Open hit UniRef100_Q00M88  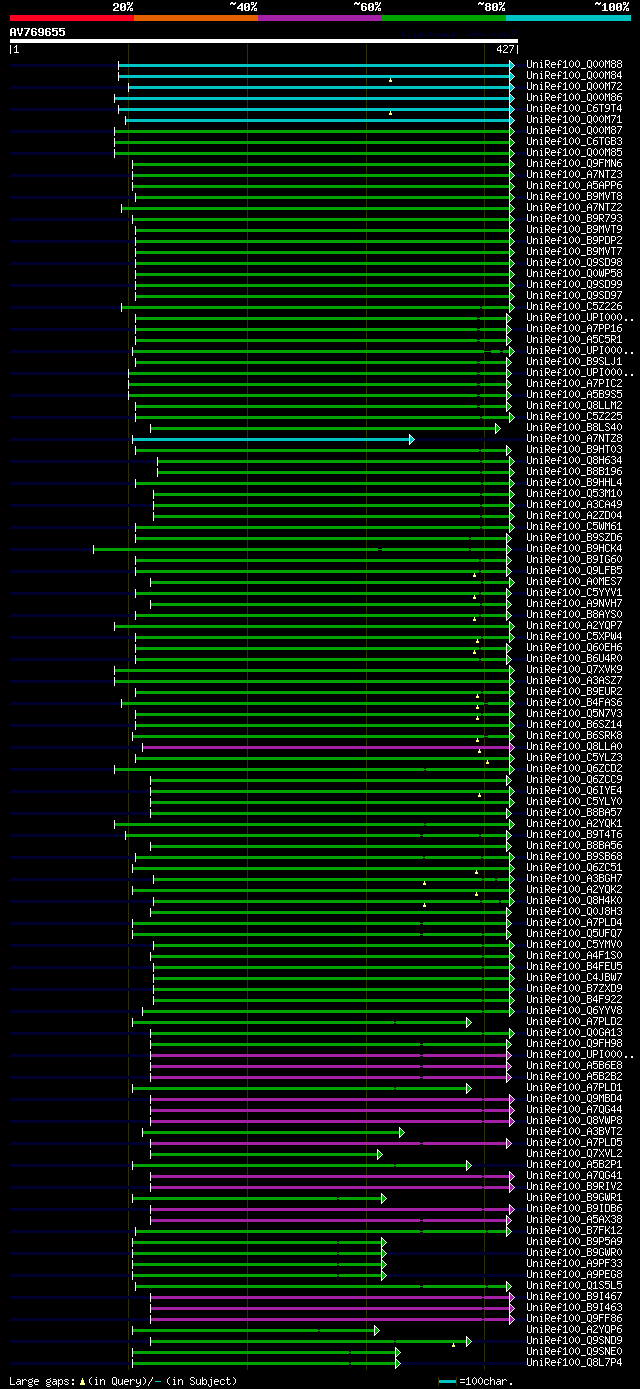click(x=574, y=65)
